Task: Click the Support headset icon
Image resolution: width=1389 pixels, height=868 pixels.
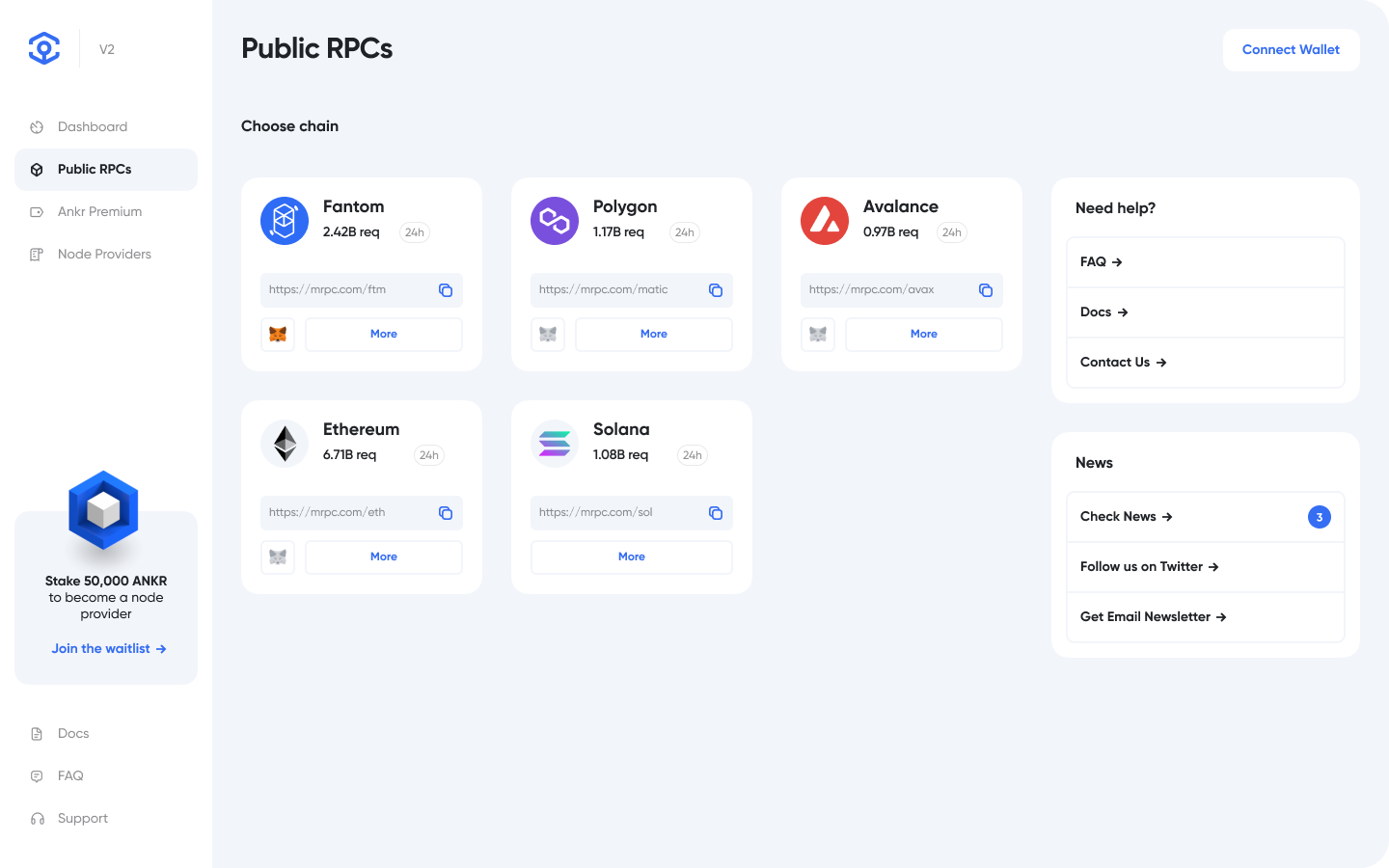Action: click(x=37, y=819)
